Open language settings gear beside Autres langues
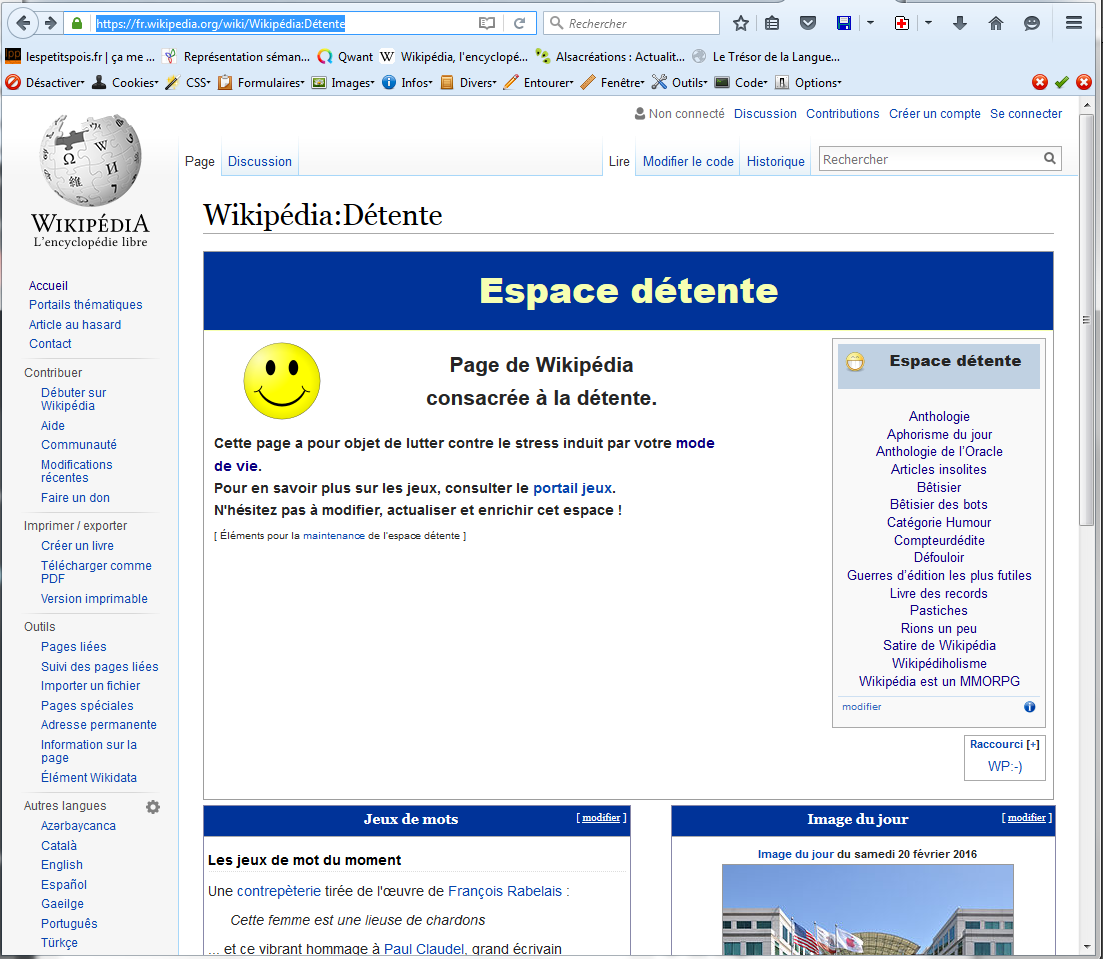Screen dimensions: 1103x959 [153, 807]
